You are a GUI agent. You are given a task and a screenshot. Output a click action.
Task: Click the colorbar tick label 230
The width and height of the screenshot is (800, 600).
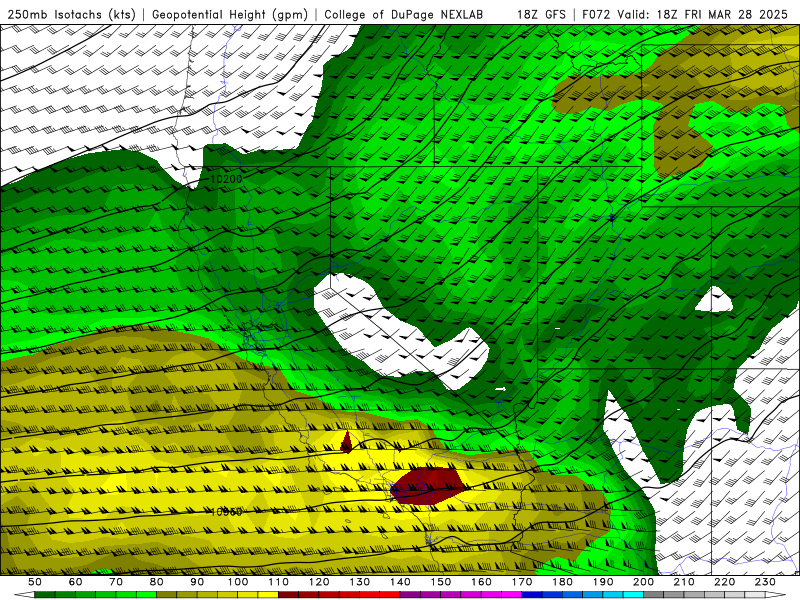click(x=765, y=582)
